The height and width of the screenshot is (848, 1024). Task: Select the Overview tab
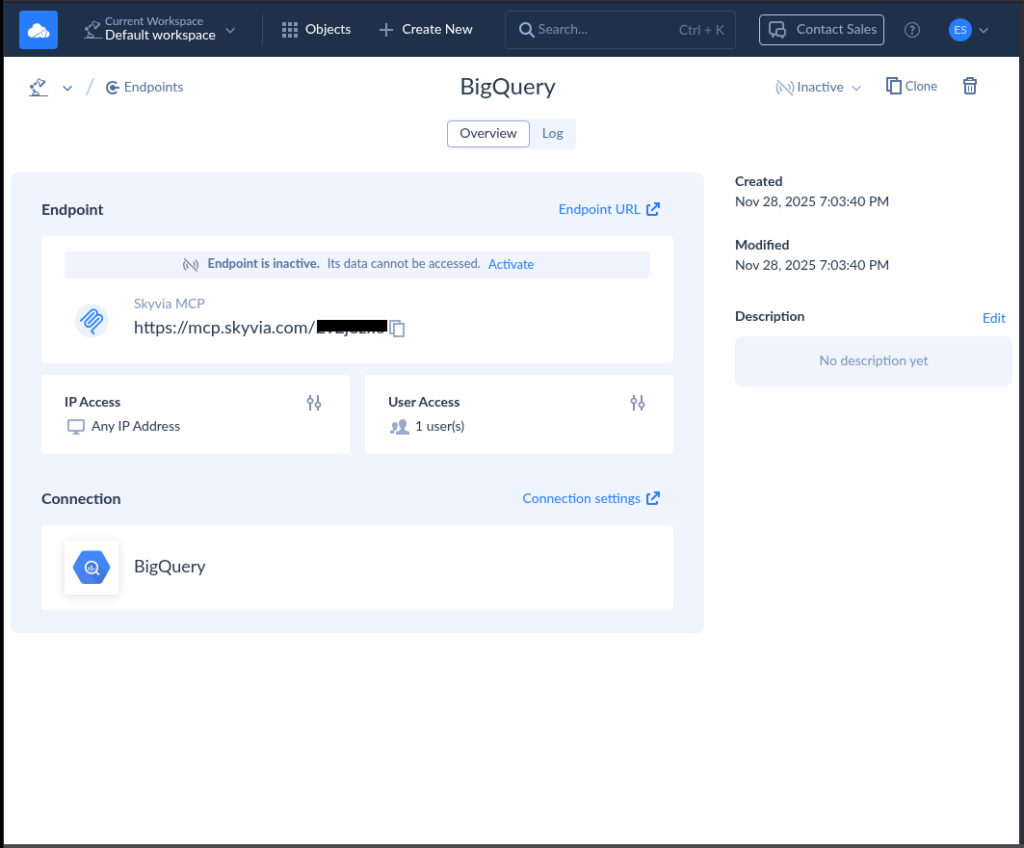488,133
